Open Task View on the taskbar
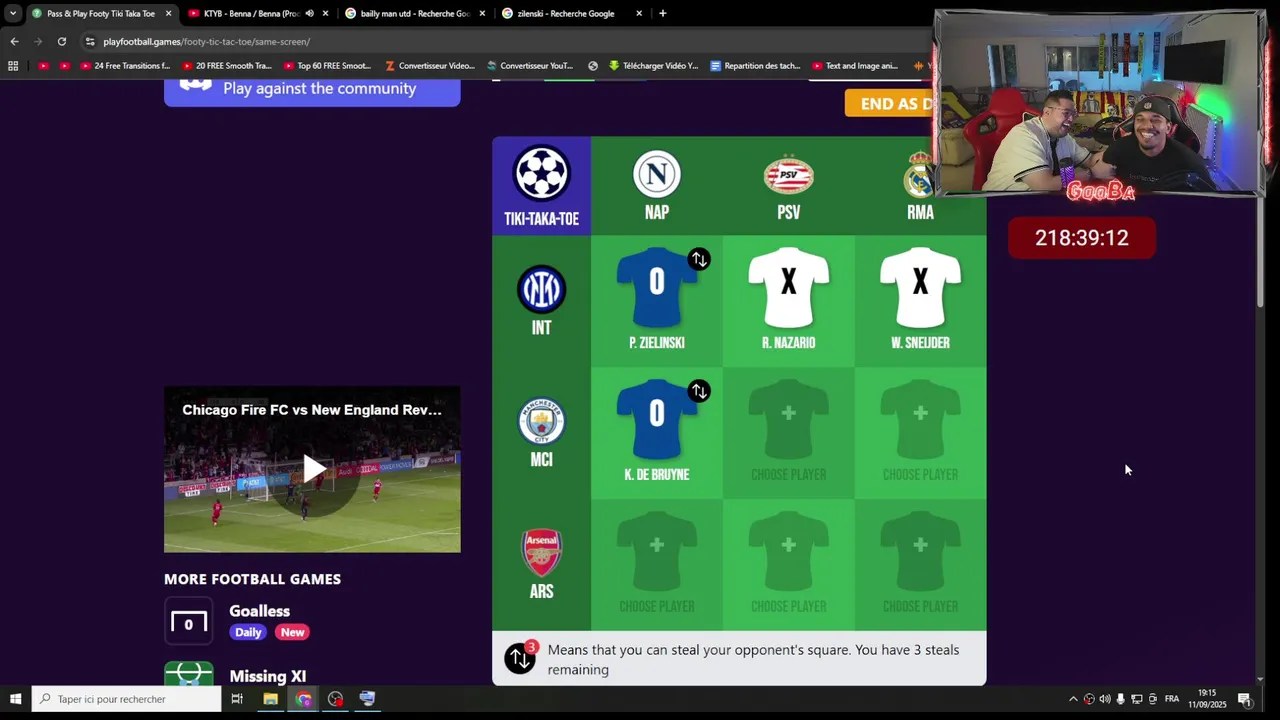Viewport: 1280px width, 720px height. pos(237,699)
